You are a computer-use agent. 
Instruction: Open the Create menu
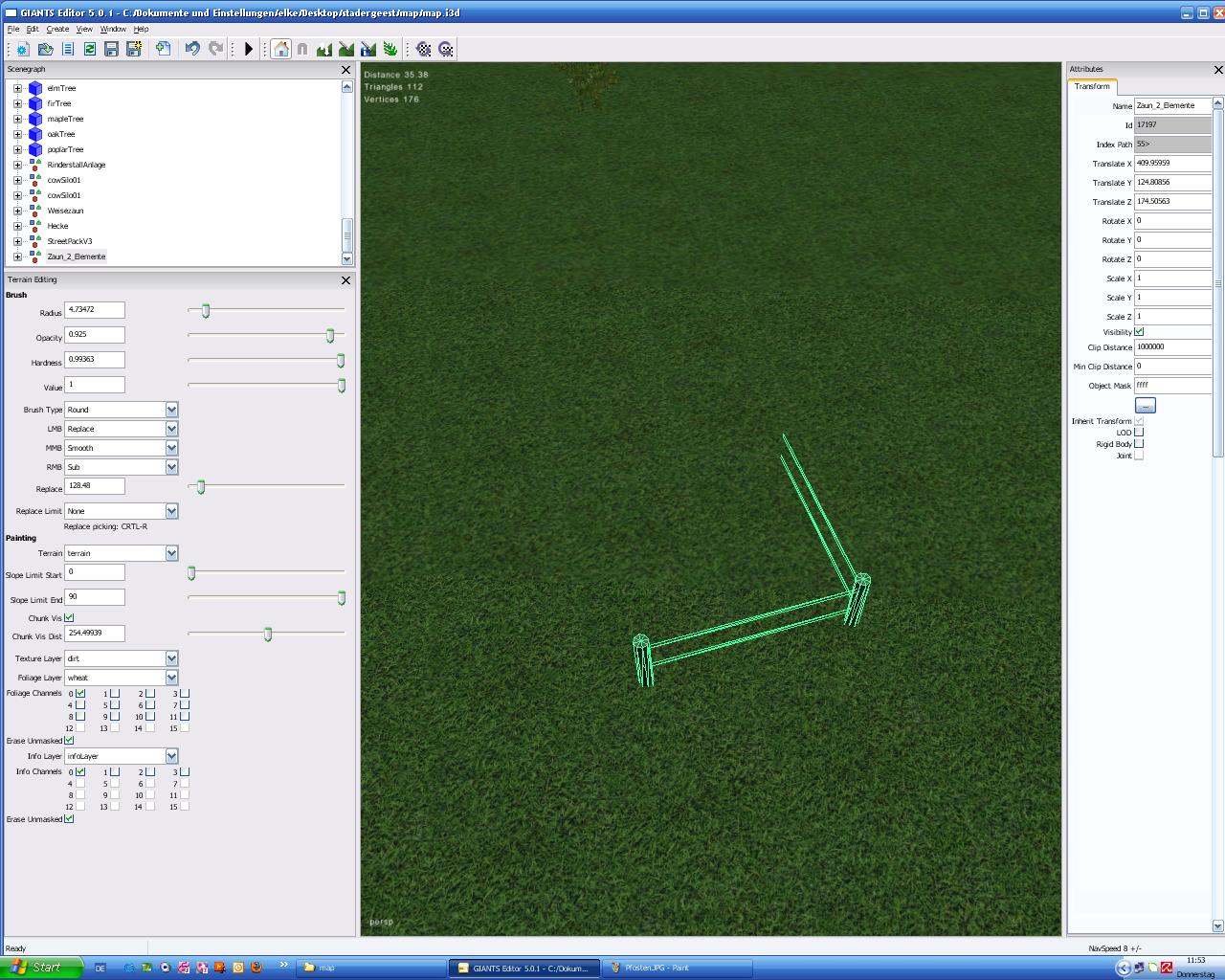coord(57,29)
